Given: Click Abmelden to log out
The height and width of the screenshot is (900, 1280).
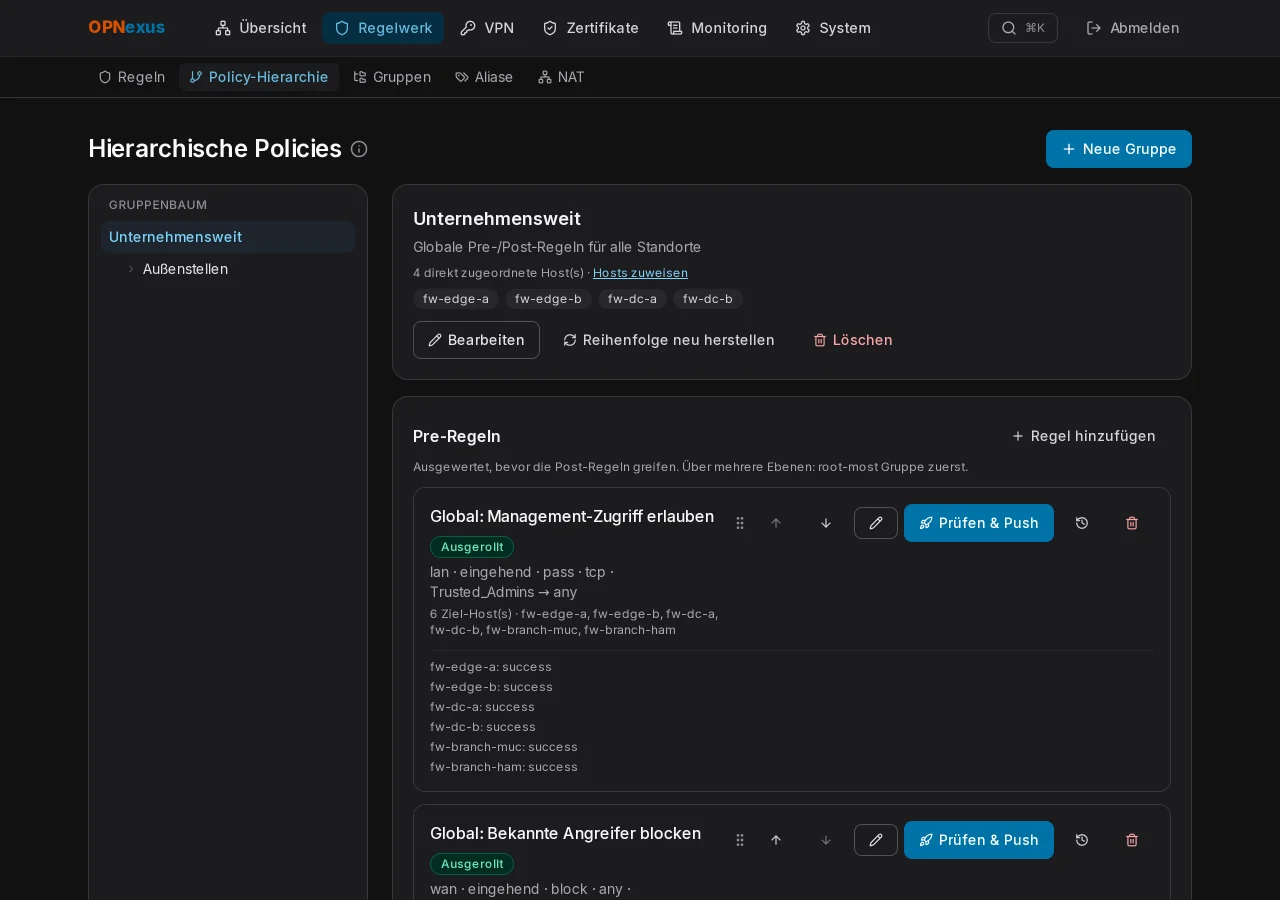Looking at the screenshot, I should pyautogui.click(x=1133, y=28).
